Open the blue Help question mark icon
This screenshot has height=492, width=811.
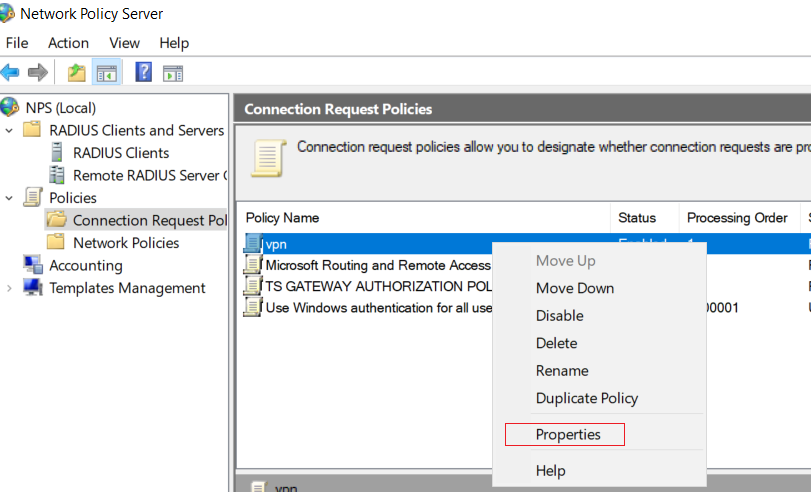pyautogui.click(x=143, y=72)
